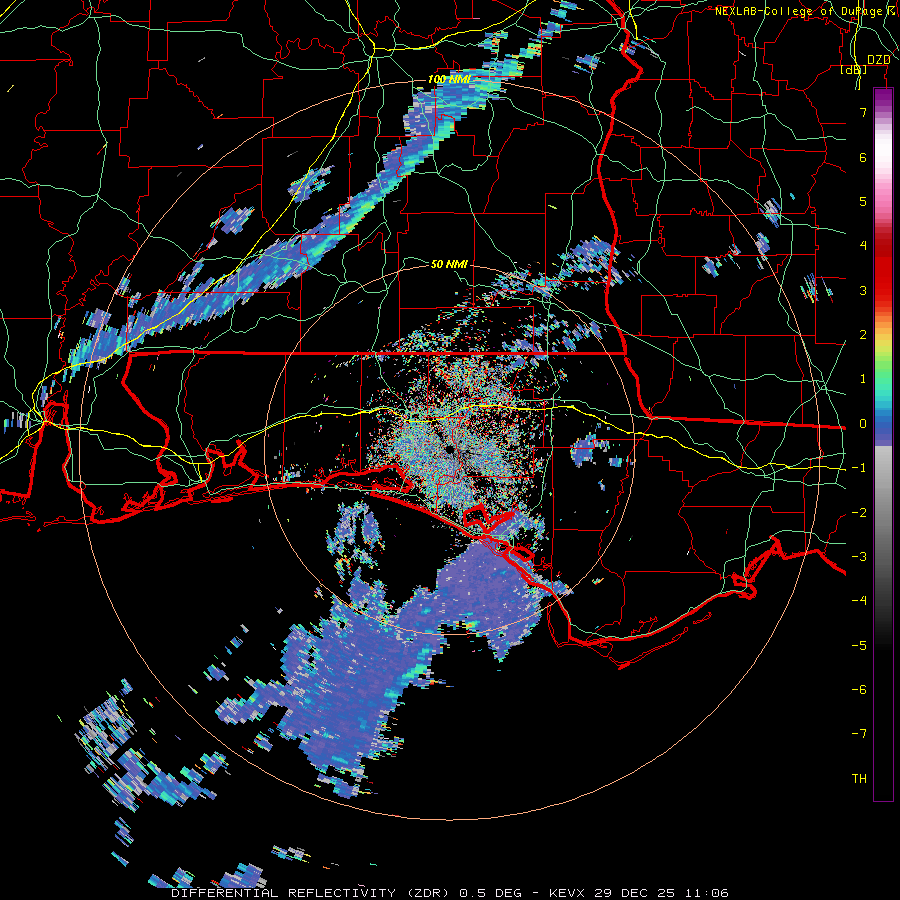Click the "1" value on the color scale
The height and width of the screenshot is (900, 900).
tap(863, 379)
